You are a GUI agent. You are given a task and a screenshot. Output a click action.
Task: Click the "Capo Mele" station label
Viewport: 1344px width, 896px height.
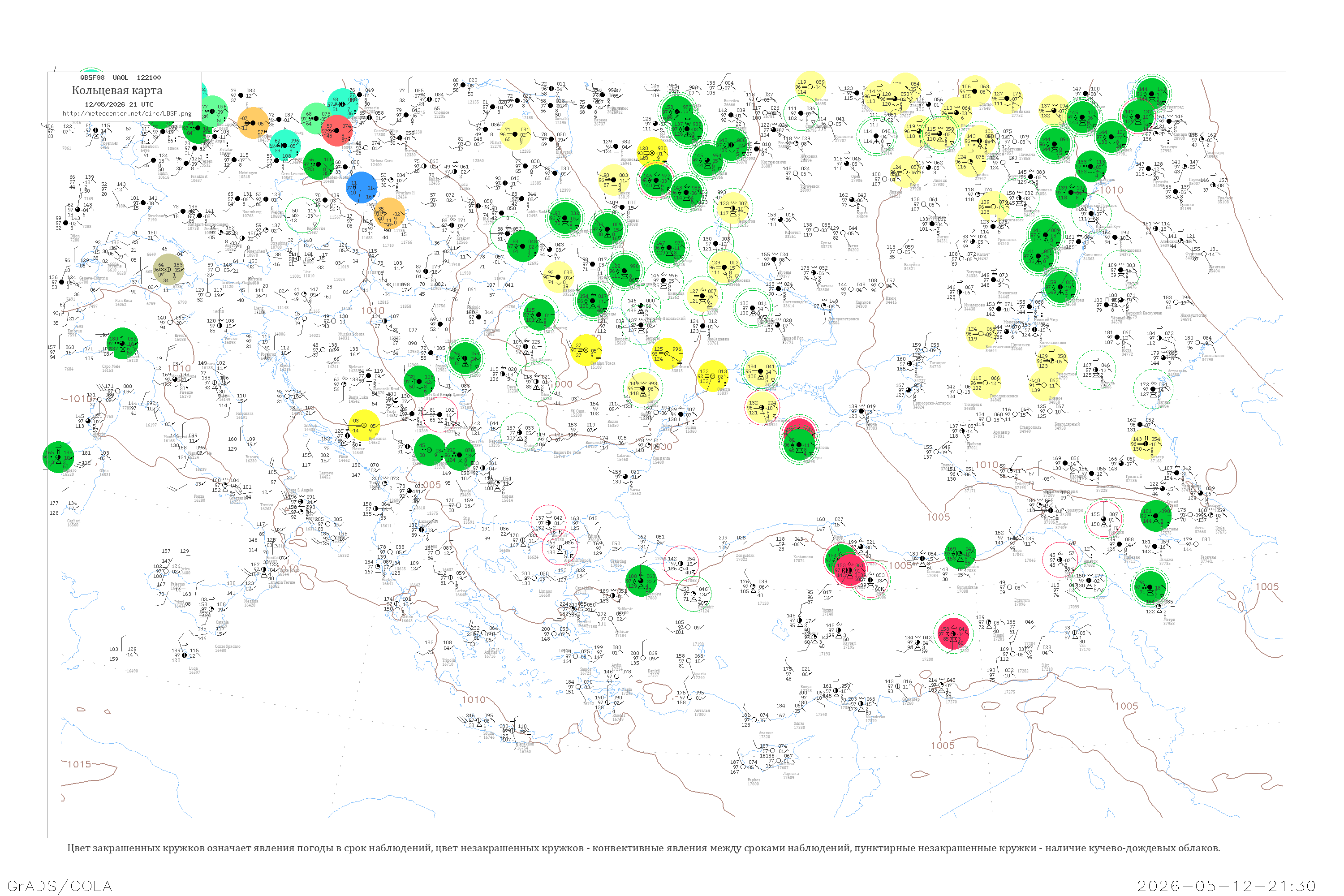(111, 366)
